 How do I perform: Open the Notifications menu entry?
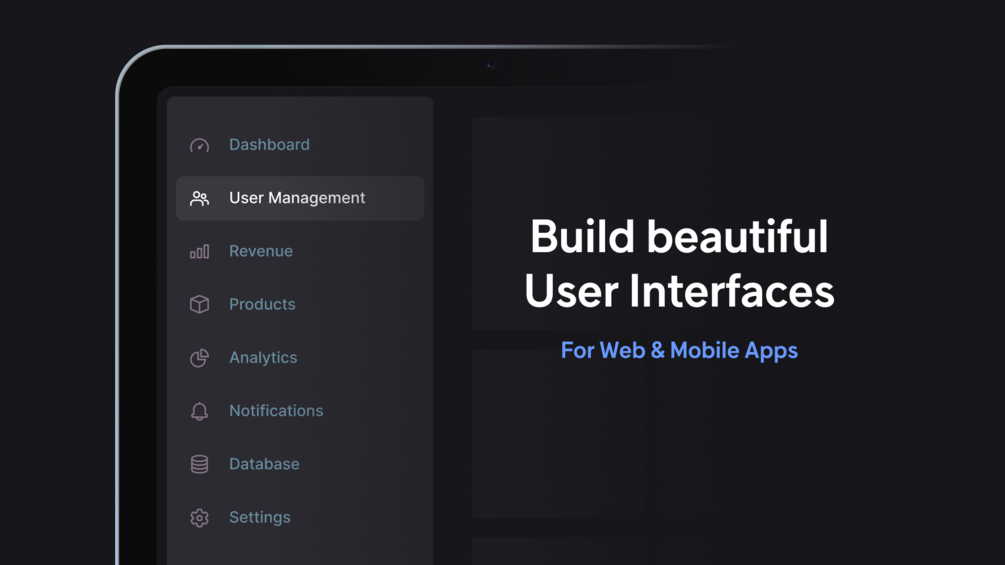[x=300, y=411]
